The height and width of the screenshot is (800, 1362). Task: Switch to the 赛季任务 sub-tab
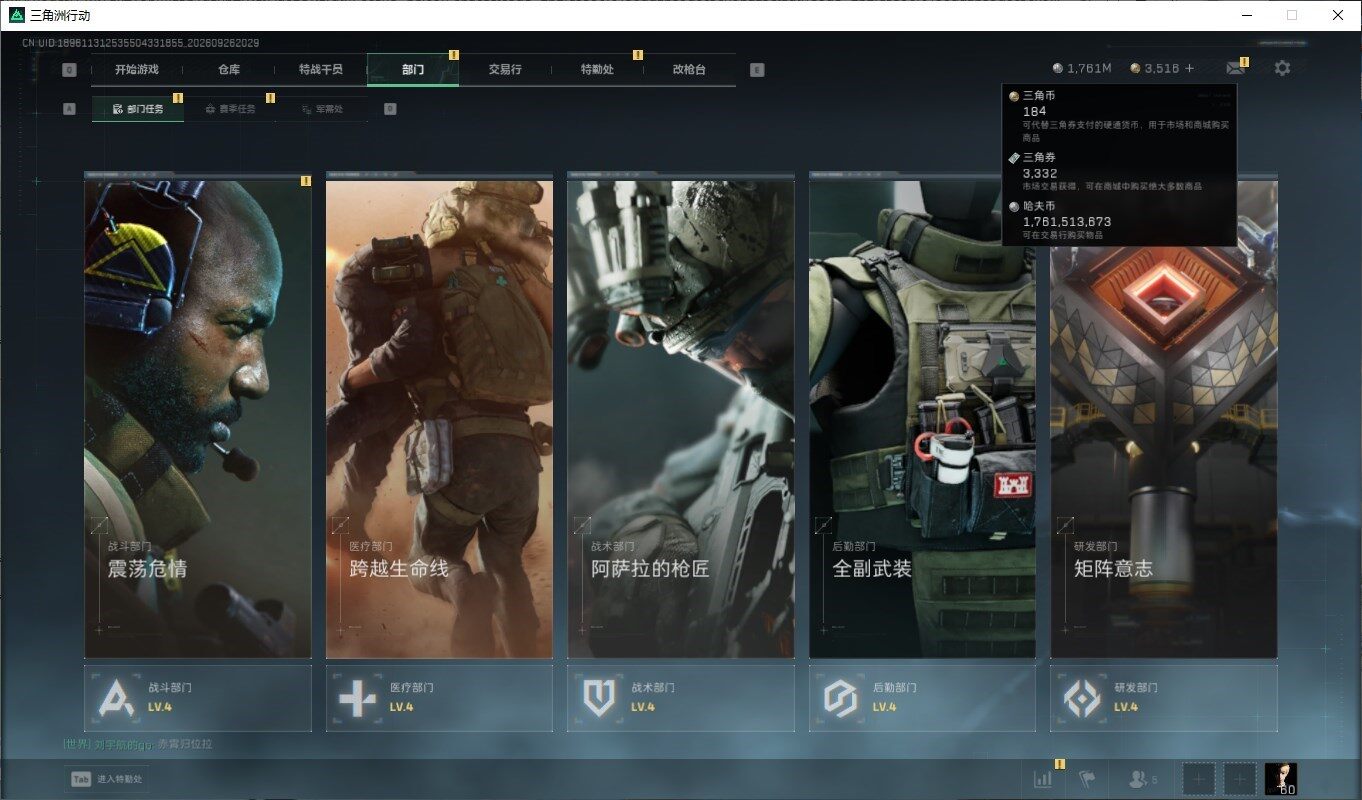tap(230, 109)
